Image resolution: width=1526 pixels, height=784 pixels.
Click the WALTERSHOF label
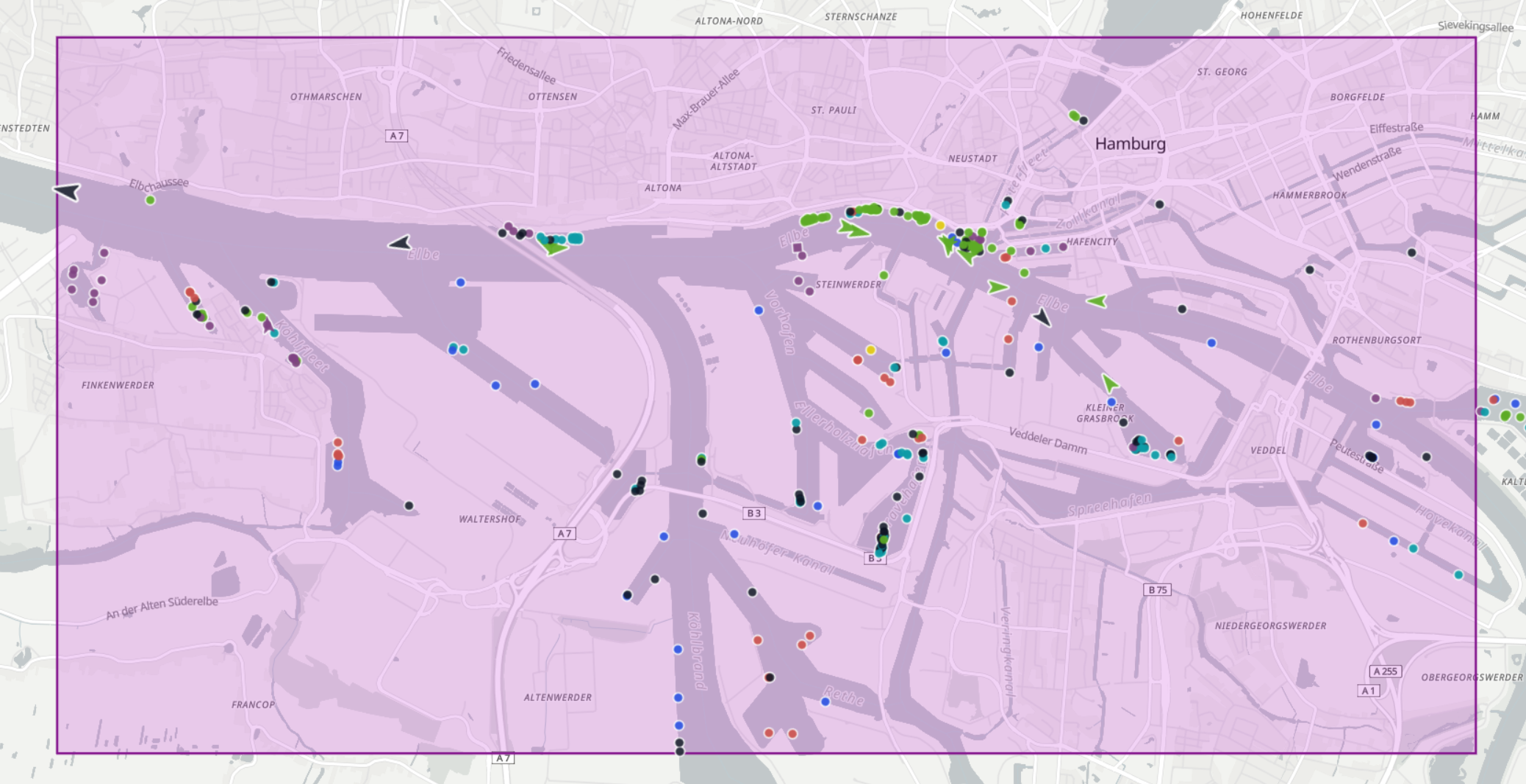coord(490,519)
